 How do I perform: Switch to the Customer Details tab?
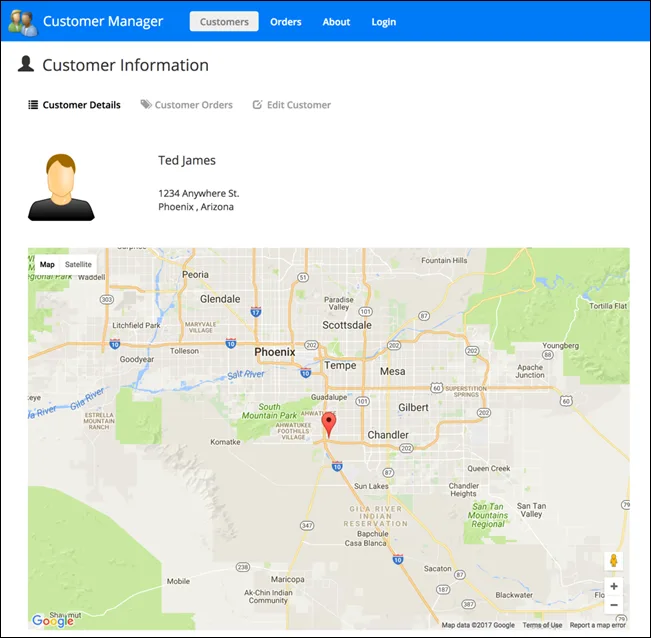[75, 105]
